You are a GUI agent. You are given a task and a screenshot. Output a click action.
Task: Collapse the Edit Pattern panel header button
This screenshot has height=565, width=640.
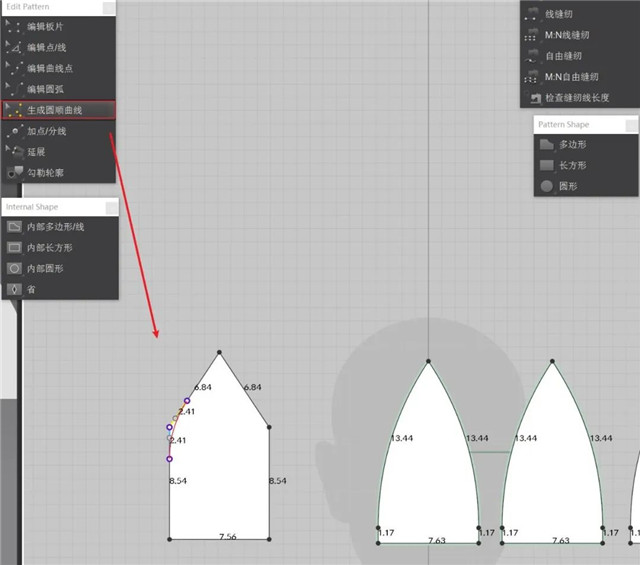tap(108, 7)
